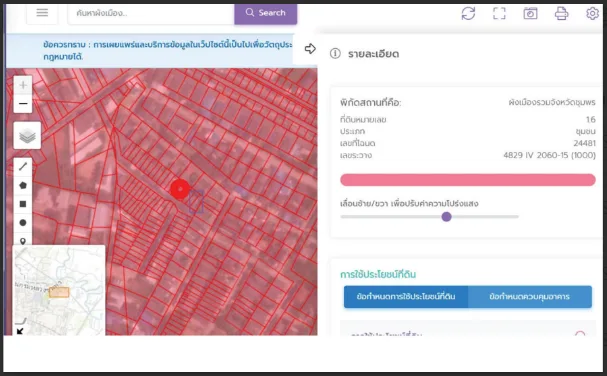
Task: Select the circle drawing tool
Action: click(x=23, y=223)
